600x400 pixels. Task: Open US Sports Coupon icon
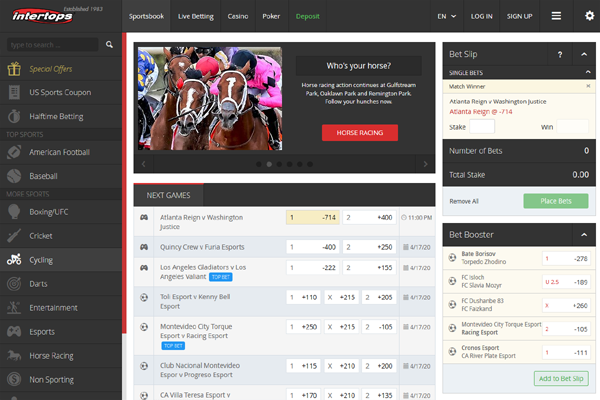tap(14, 93)
